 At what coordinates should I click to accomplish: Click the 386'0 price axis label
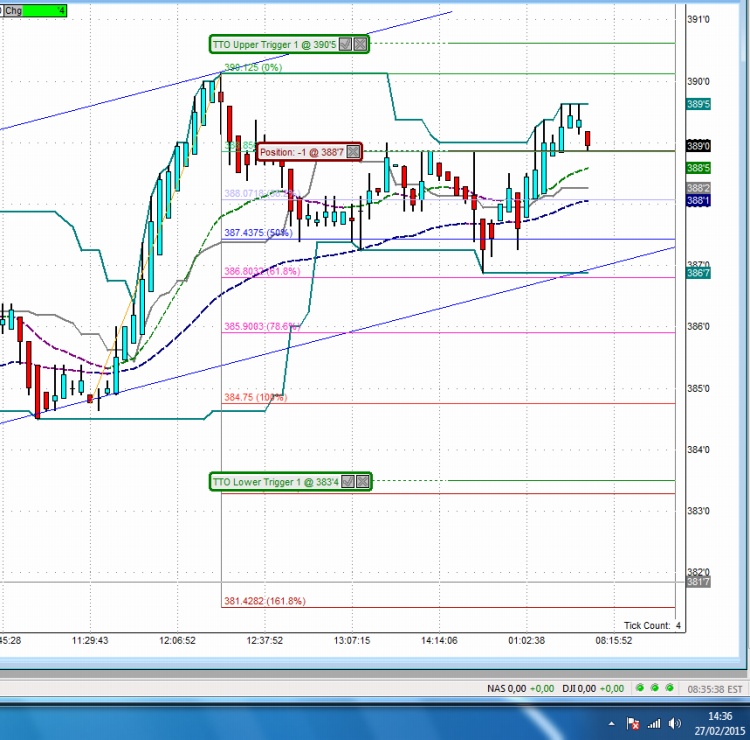pos(698,327)
